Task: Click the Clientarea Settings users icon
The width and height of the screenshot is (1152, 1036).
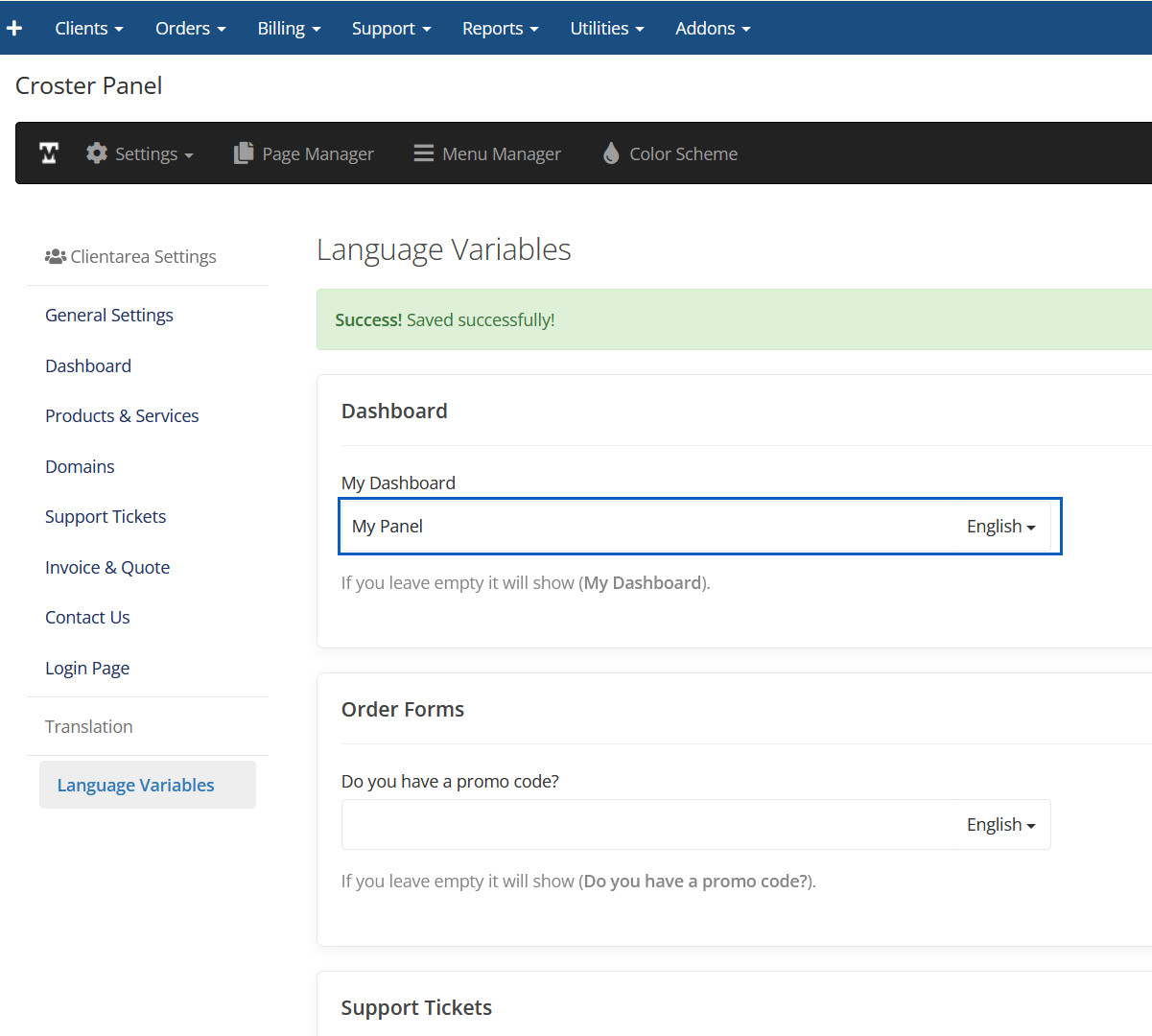Action: point(55,257)
